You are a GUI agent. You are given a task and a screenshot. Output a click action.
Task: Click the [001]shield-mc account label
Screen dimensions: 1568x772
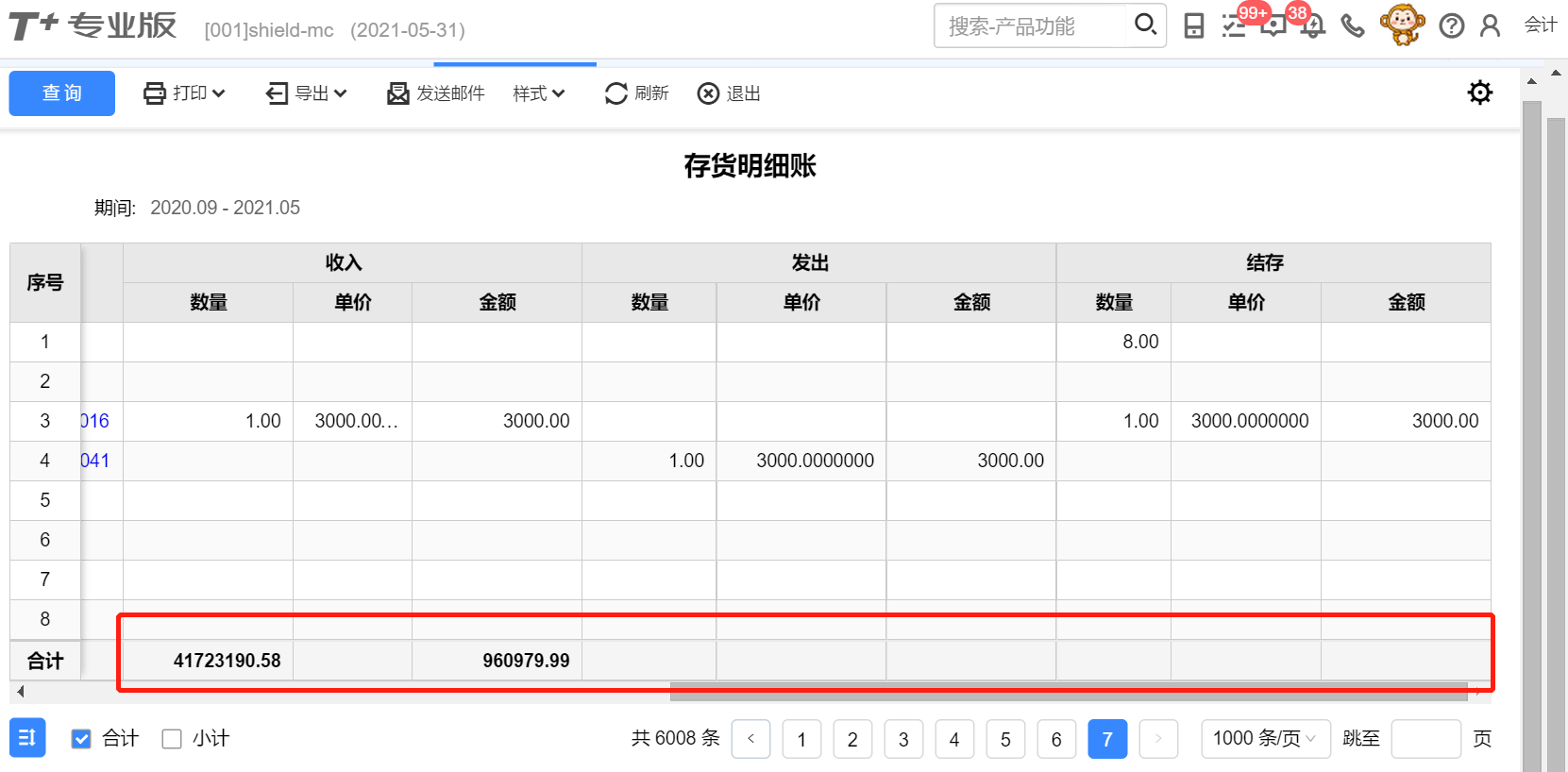269,30
